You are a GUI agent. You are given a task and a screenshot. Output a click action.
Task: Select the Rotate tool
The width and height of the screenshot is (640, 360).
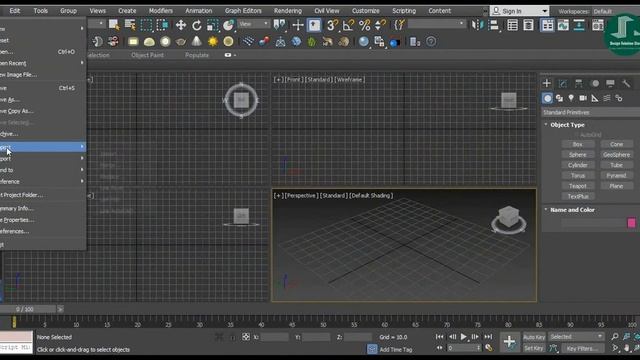tap(197, 25)
